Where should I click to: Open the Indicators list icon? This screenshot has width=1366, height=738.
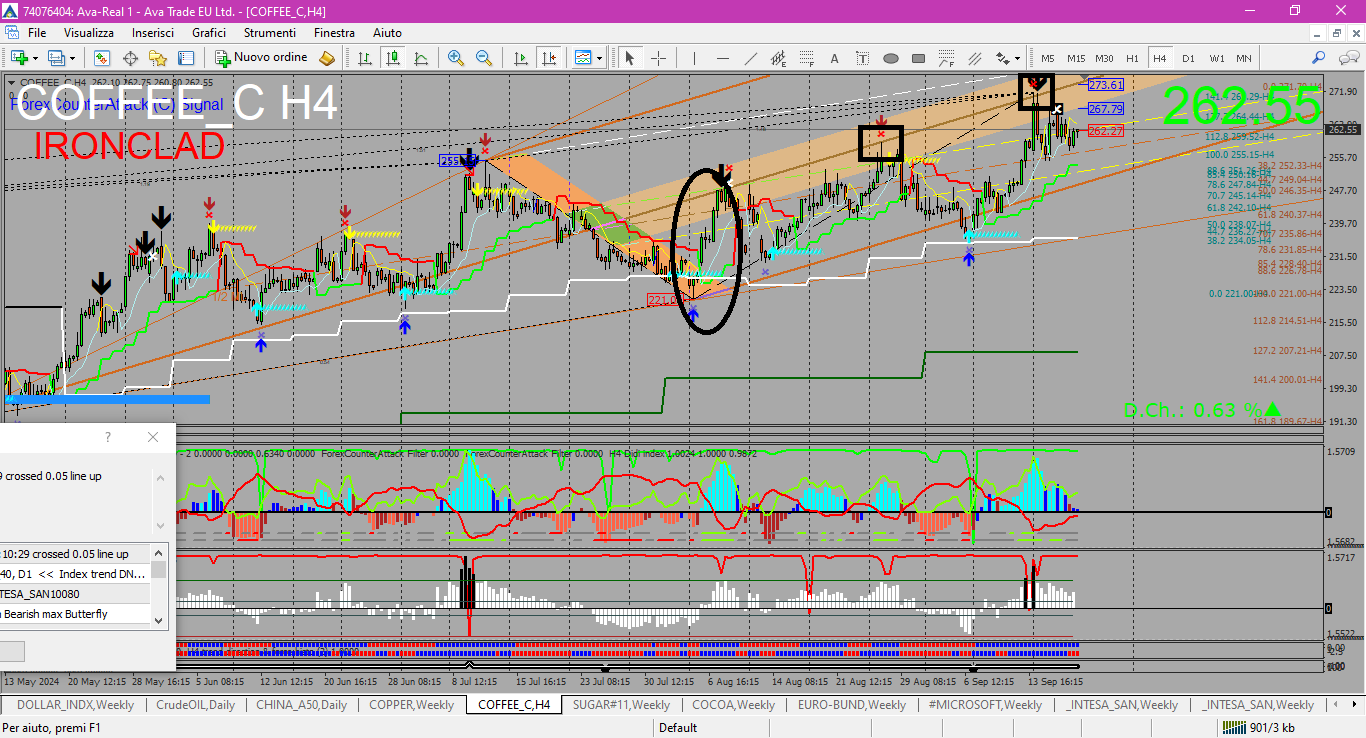(x=583, y=58)
